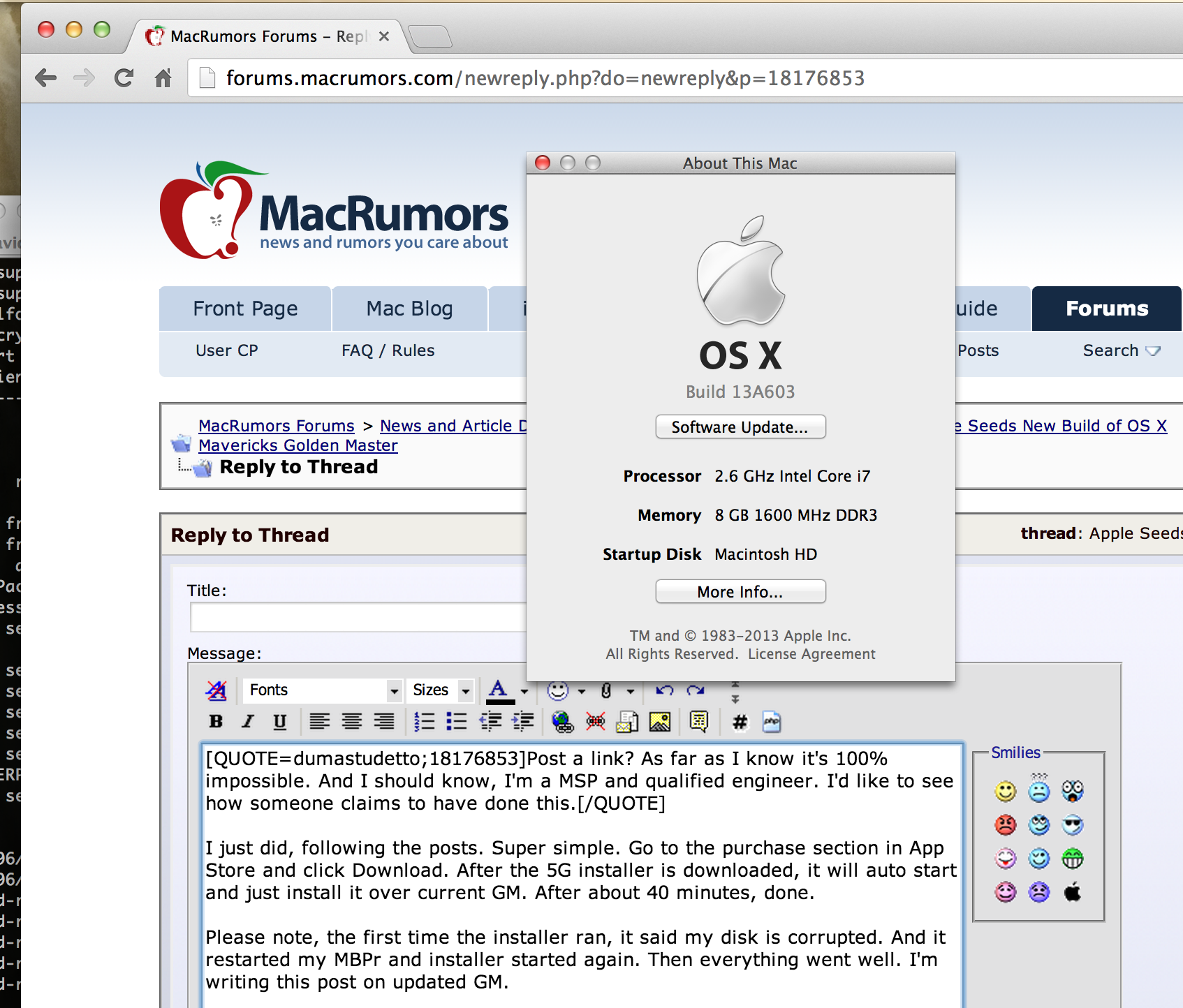Viewport: 1183px width, 1008px height.
Task: Insert the rolling-eyes blue smiley
Action: pyautogui.click(x=1039, y=825)
